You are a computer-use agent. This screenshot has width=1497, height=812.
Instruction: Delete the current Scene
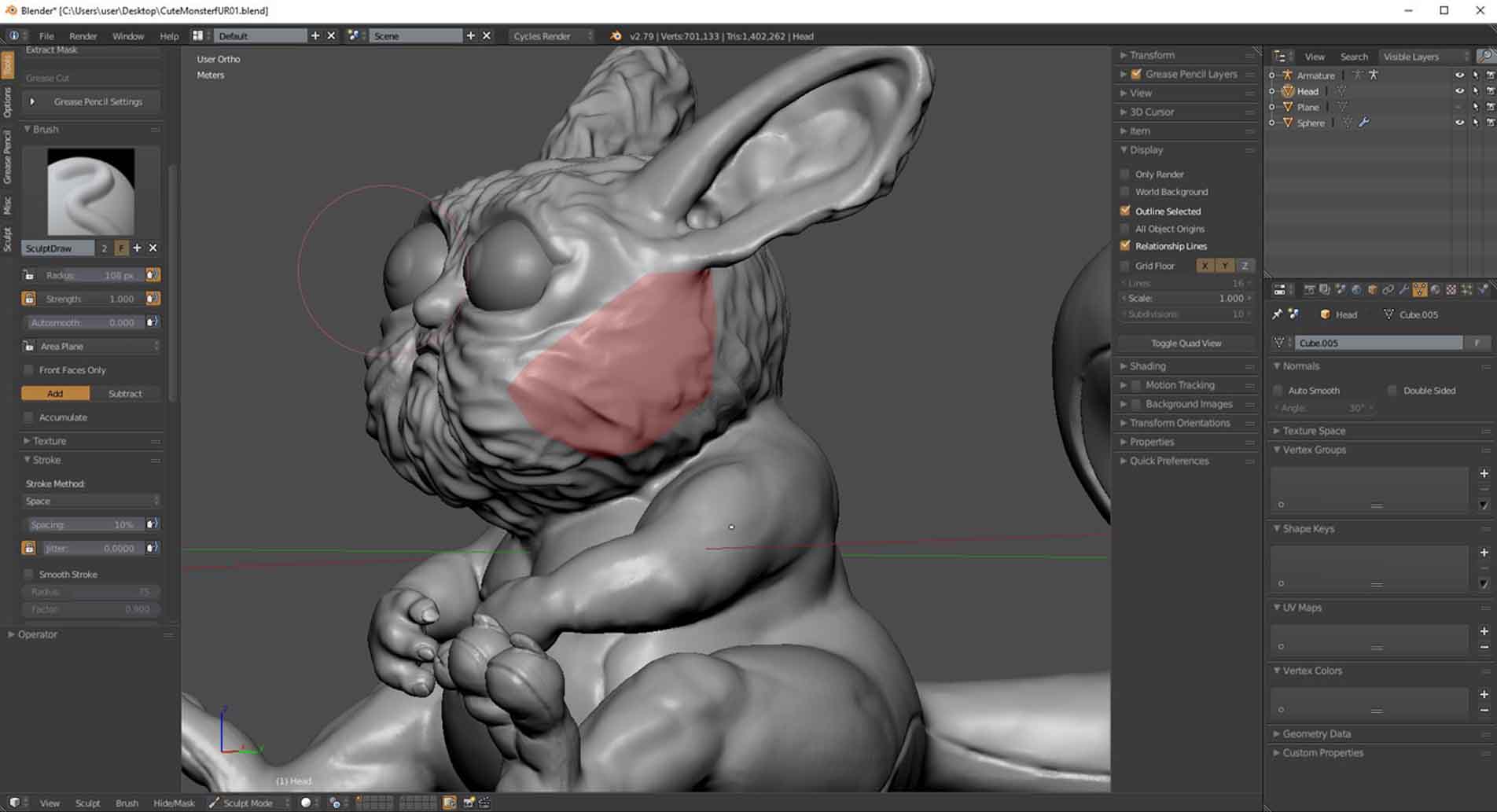click(x=487, y=35)
